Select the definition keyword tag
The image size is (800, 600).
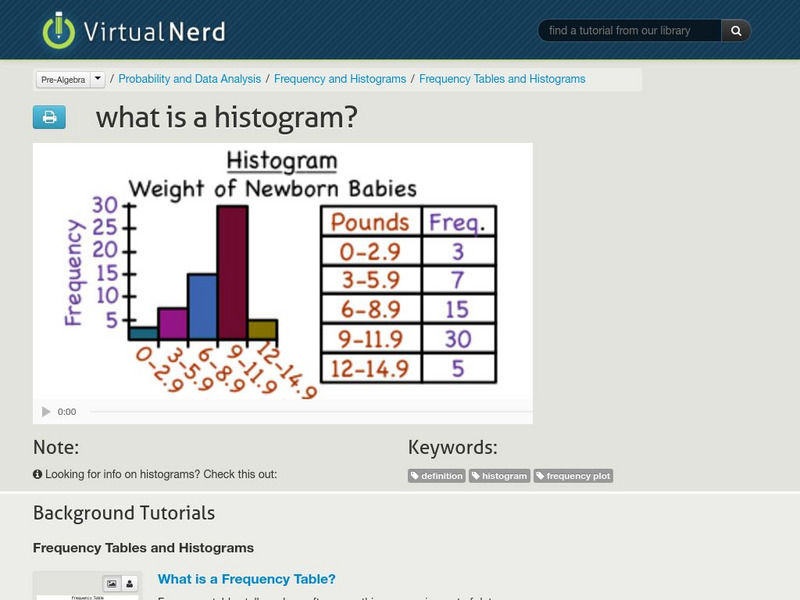[x=440, y=476]
